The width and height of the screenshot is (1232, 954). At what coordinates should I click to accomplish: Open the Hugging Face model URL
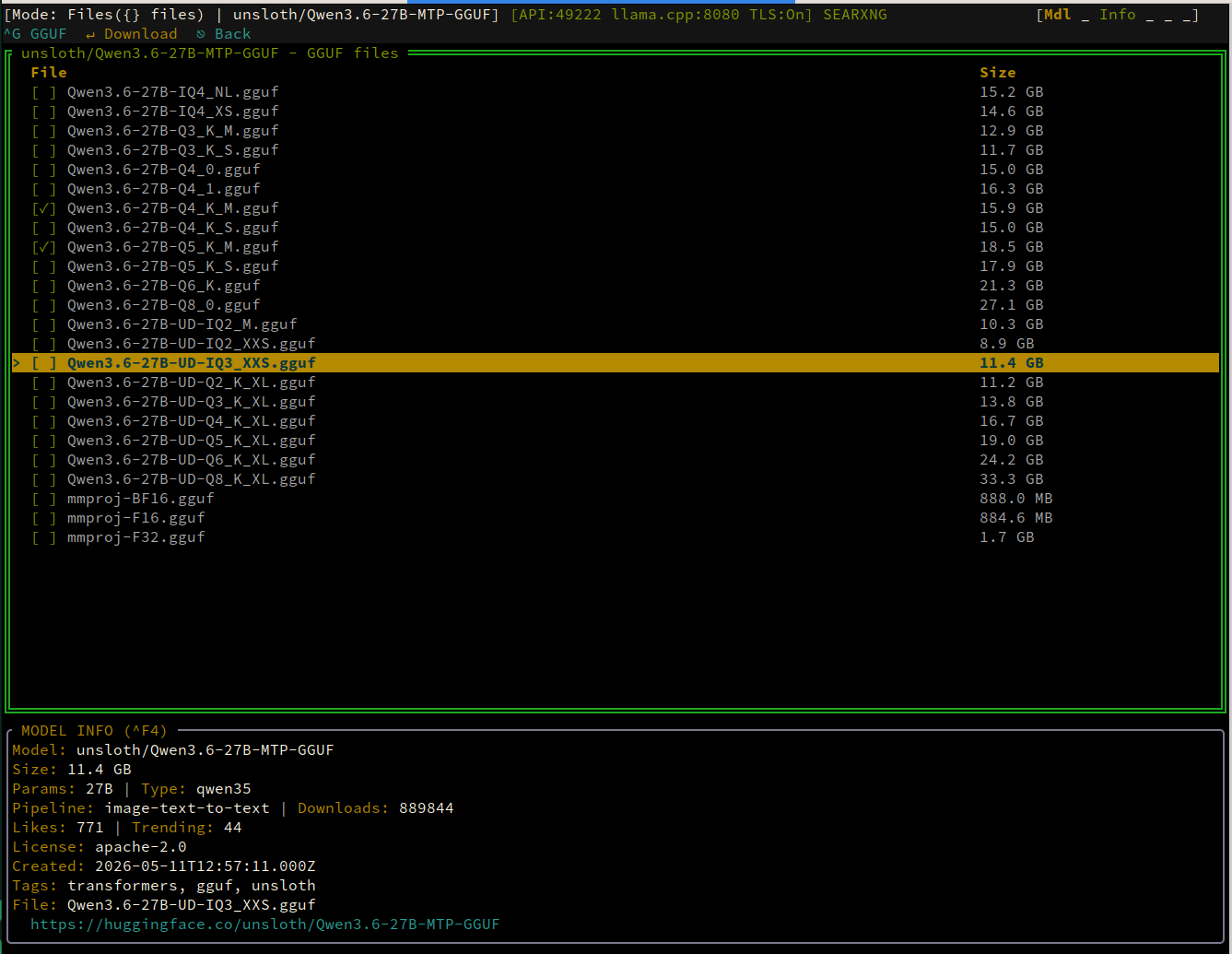(265, 925)
